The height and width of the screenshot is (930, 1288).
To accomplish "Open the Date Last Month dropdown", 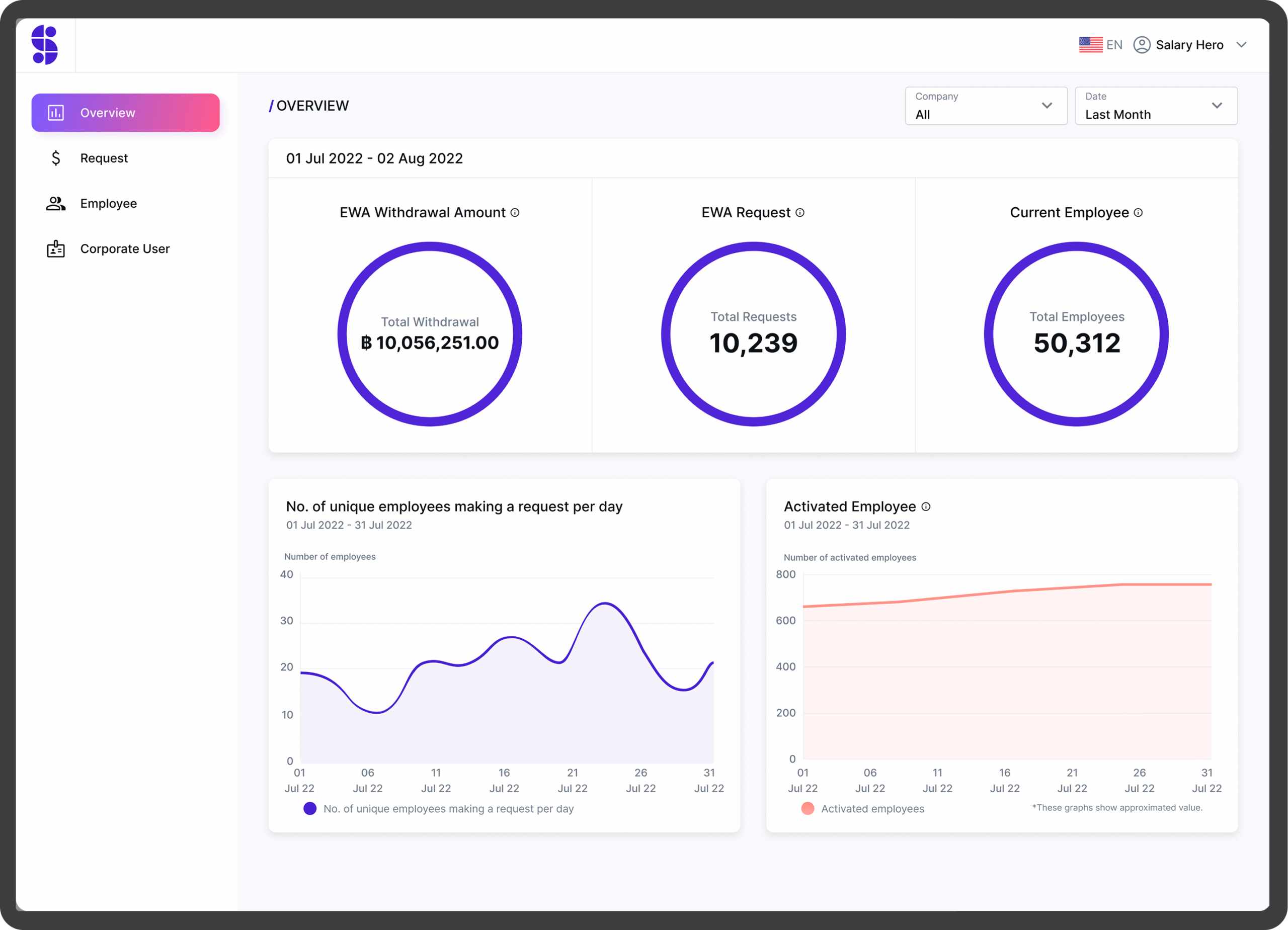I will (x=1156, y=106).
